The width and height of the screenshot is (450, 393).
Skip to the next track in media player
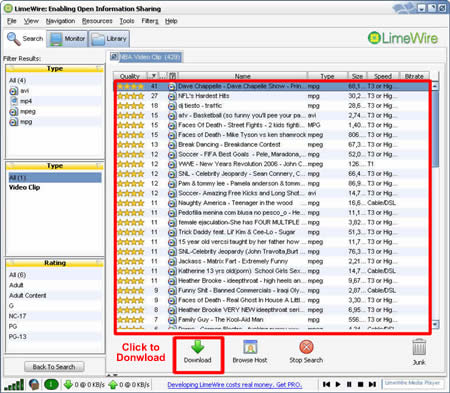[372, 384]
